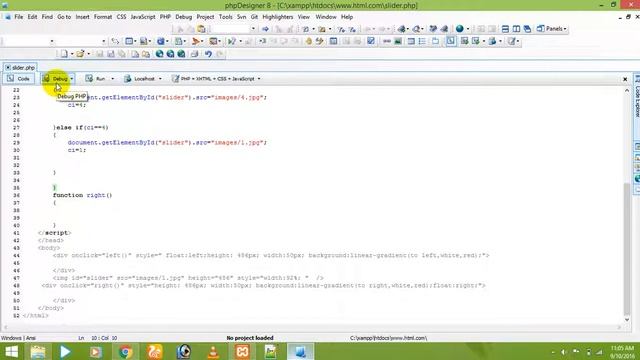Image resolution: width=640 pixels, height=360 pixels.
Task: Click the Open folder icon
Action: (80, 54)
